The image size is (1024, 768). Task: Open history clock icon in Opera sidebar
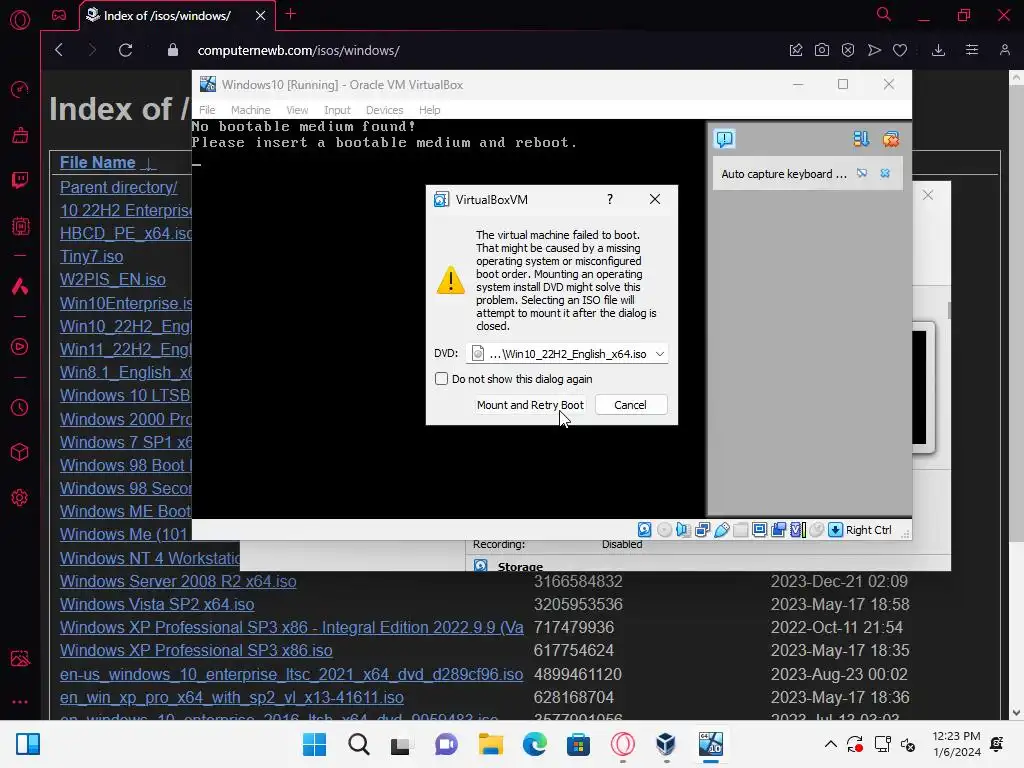tap(20, 408)
